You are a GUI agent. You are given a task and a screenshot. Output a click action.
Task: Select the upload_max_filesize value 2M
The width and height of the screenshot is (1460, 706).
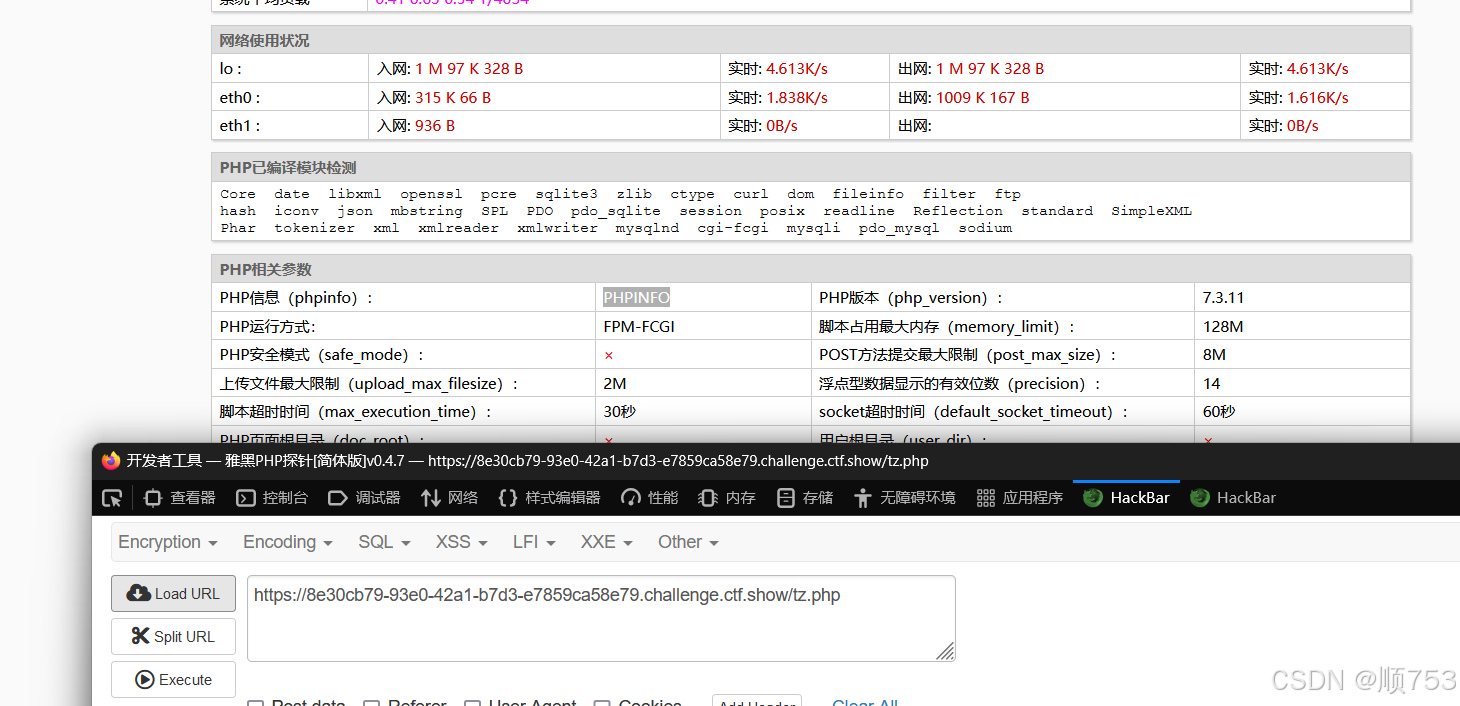coord(615,384)
